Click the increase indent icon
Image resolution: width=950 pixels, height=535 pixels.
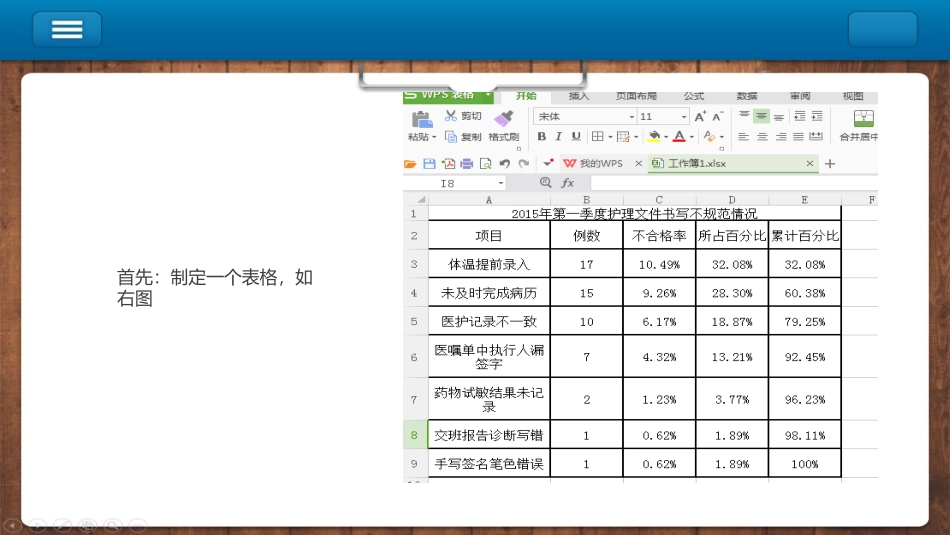point(817,116)
